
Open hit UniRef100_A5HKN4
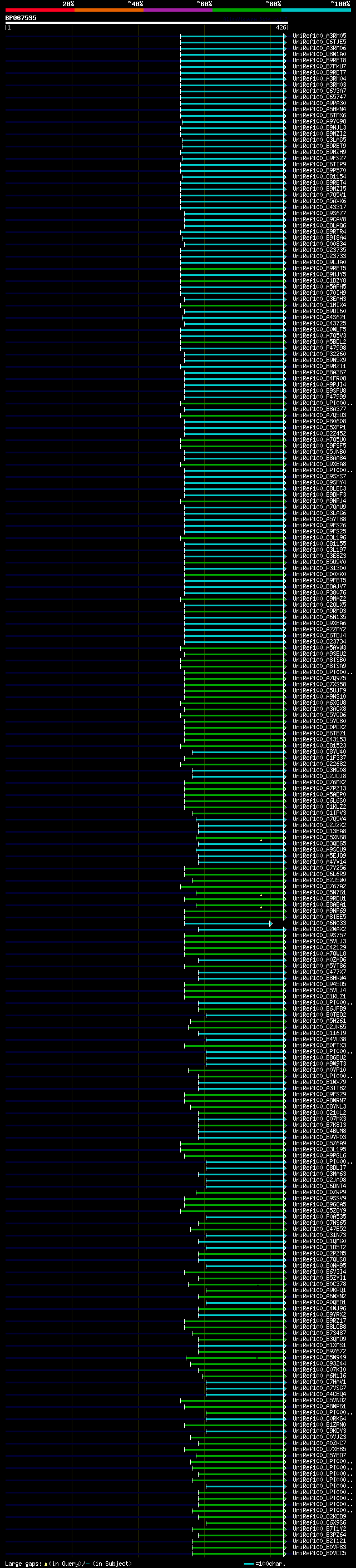(319, 110)
